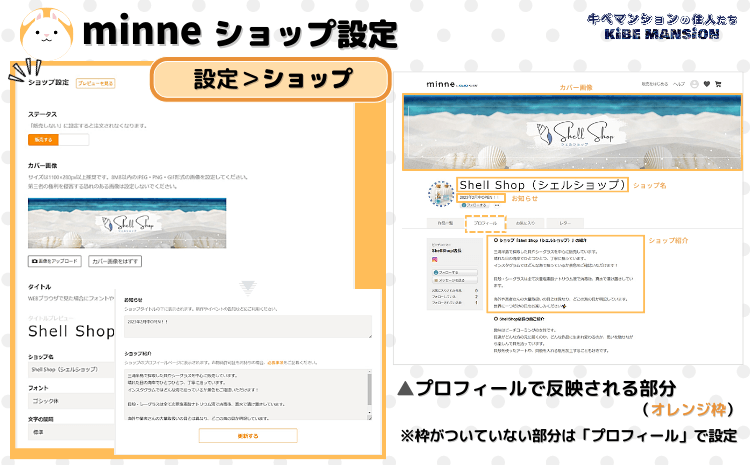Click the Shell Shop title preview text
The width and height of the screenshot is (750, 465).
[71, 331]
